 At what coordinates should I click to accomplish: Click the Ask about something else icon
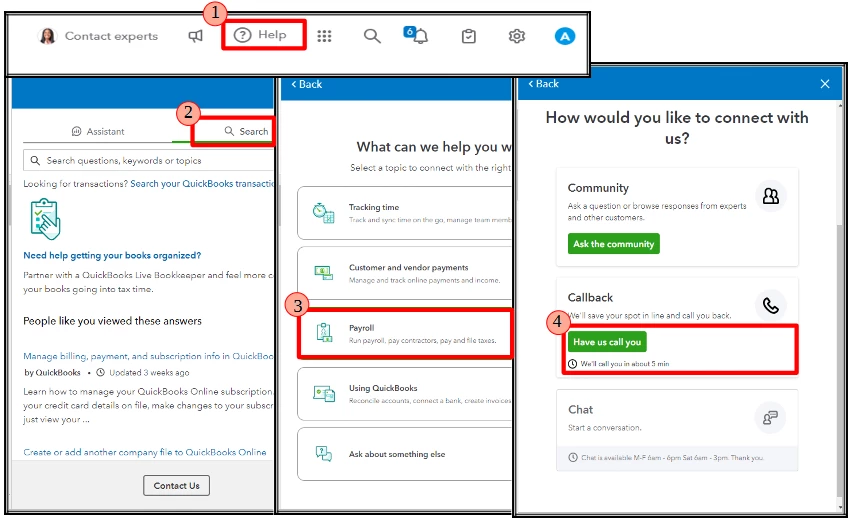(x=324, y=454)
